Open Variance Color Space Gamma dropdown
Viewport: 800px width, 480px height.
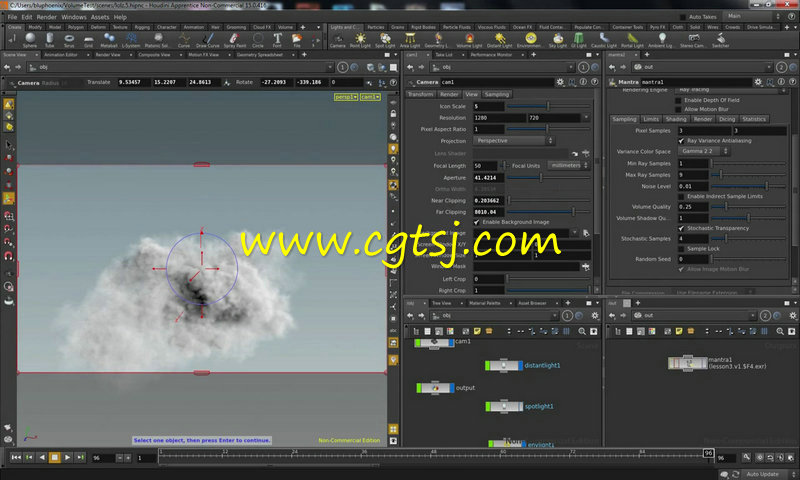coord(704,151)
